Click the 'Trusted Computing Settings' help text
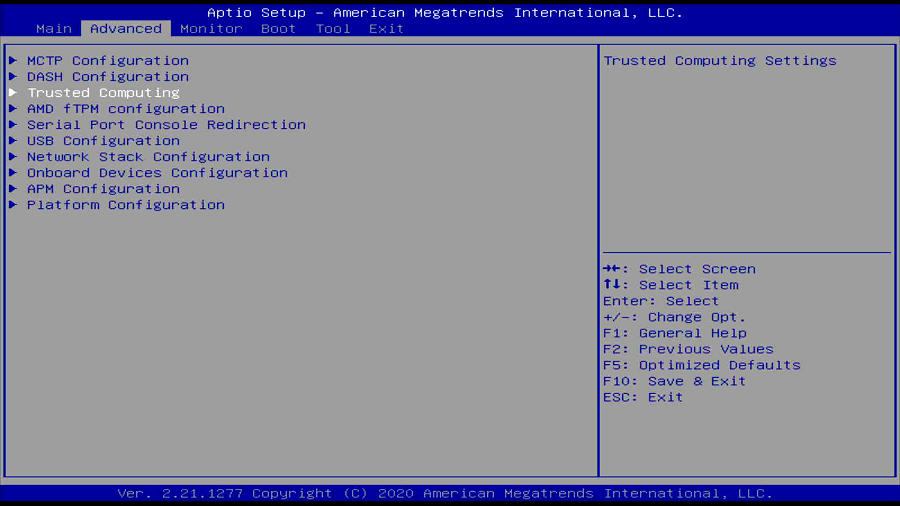This screenshot has width=900, height=506. pyautogui.click(x=720, y=61)
